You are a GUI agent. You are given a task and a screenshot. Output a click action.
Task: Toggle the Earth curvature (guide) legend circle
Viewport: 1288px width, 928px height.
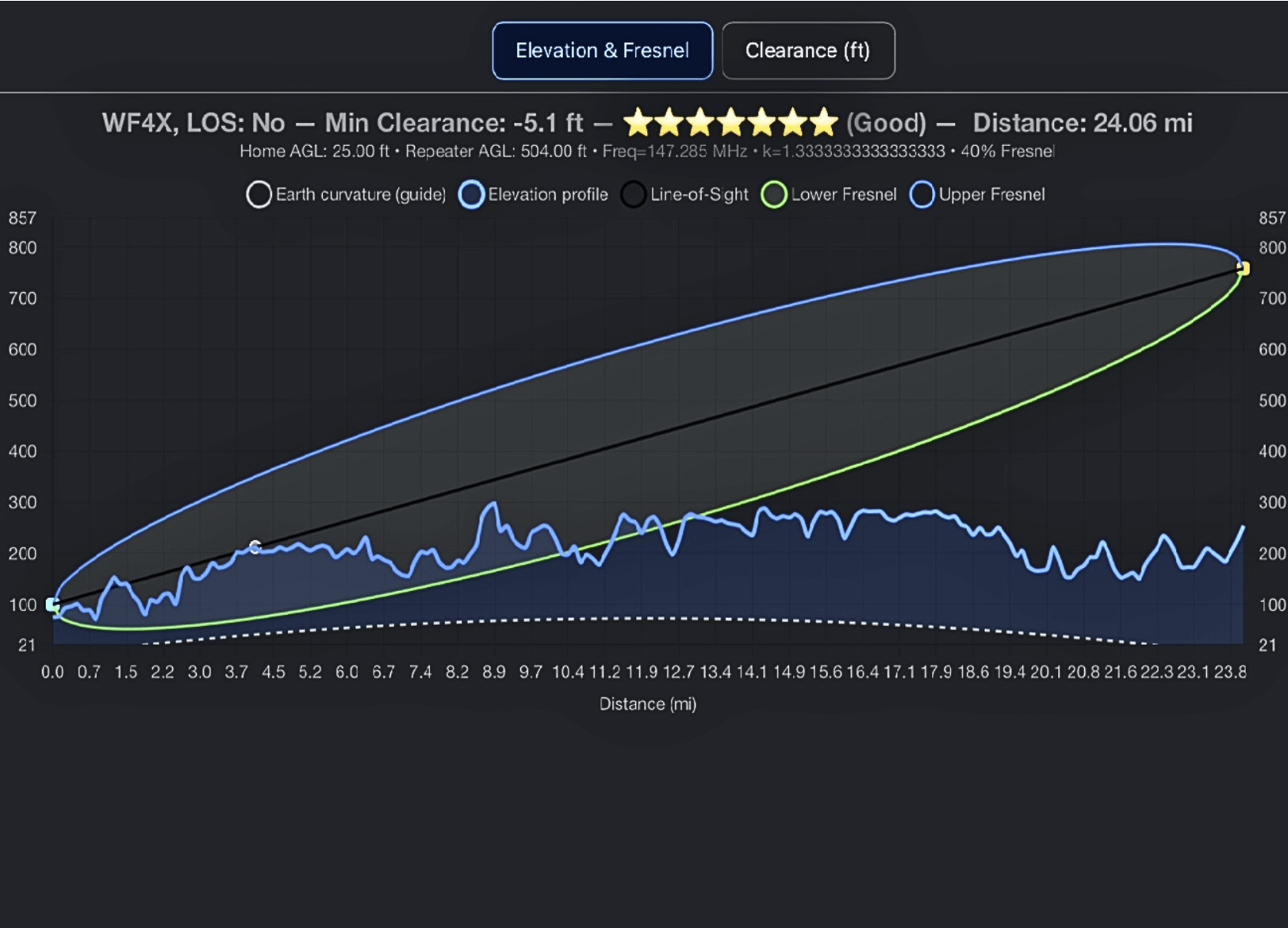pos(259,194)
